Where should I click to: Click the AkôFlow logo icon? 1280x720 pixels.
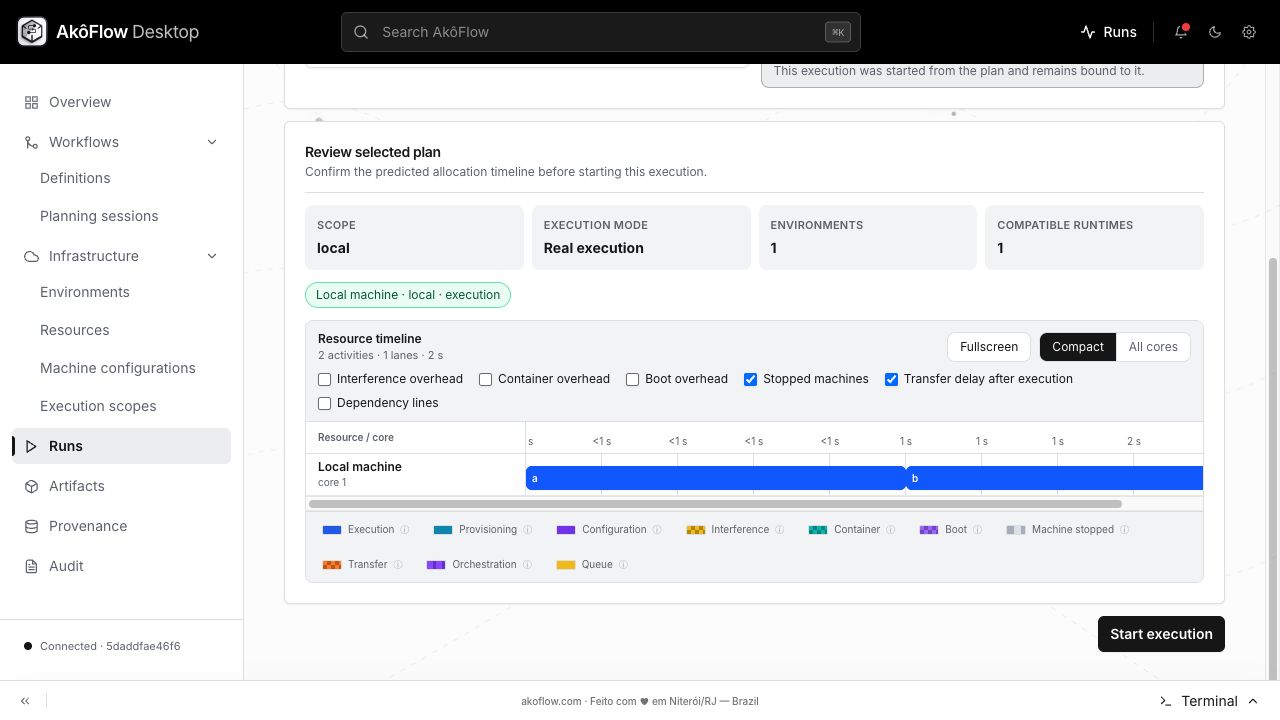(x=32, y=32)
